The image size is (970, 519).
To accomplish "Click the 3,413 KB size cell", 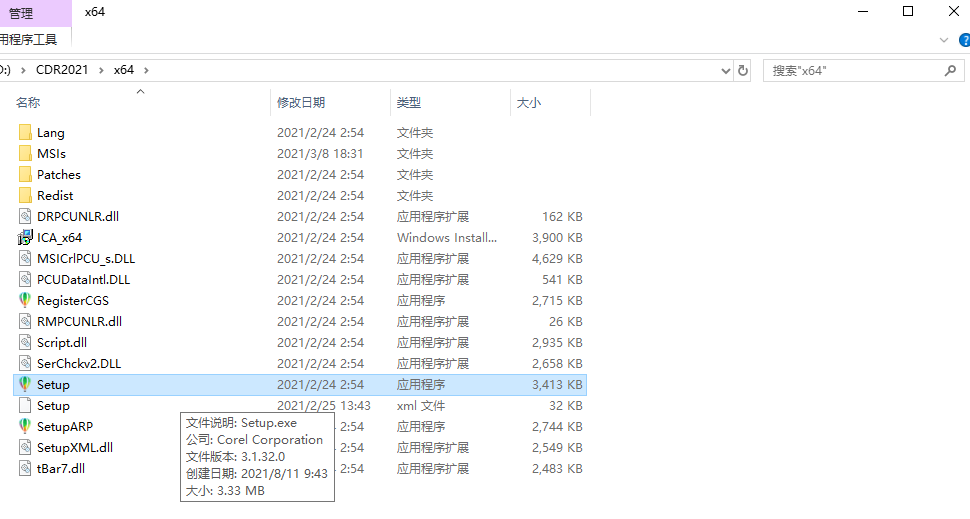I will [x=557, y=385].
